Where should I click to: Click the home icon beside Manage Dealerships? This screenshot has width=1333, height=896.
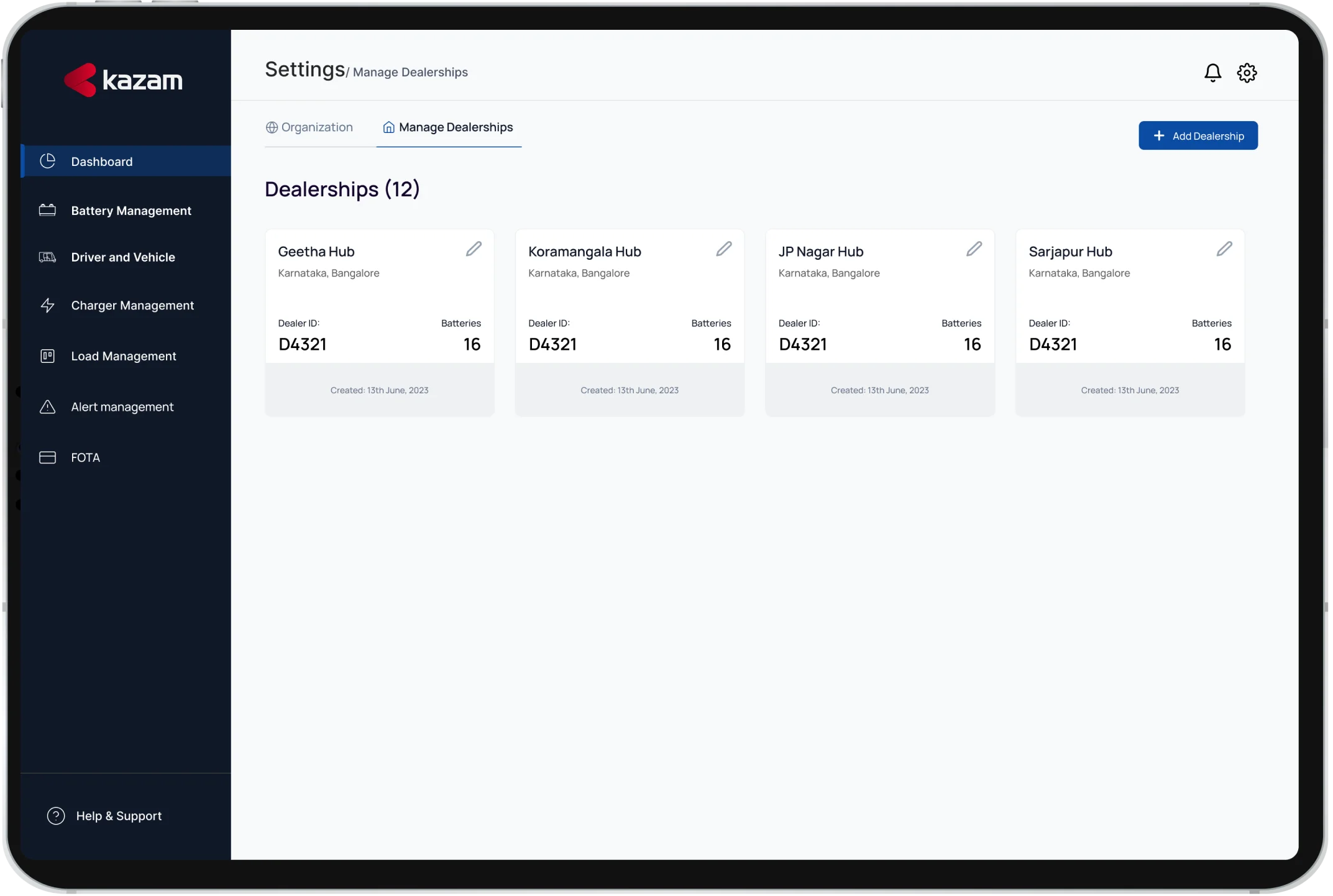coord(390,127)
